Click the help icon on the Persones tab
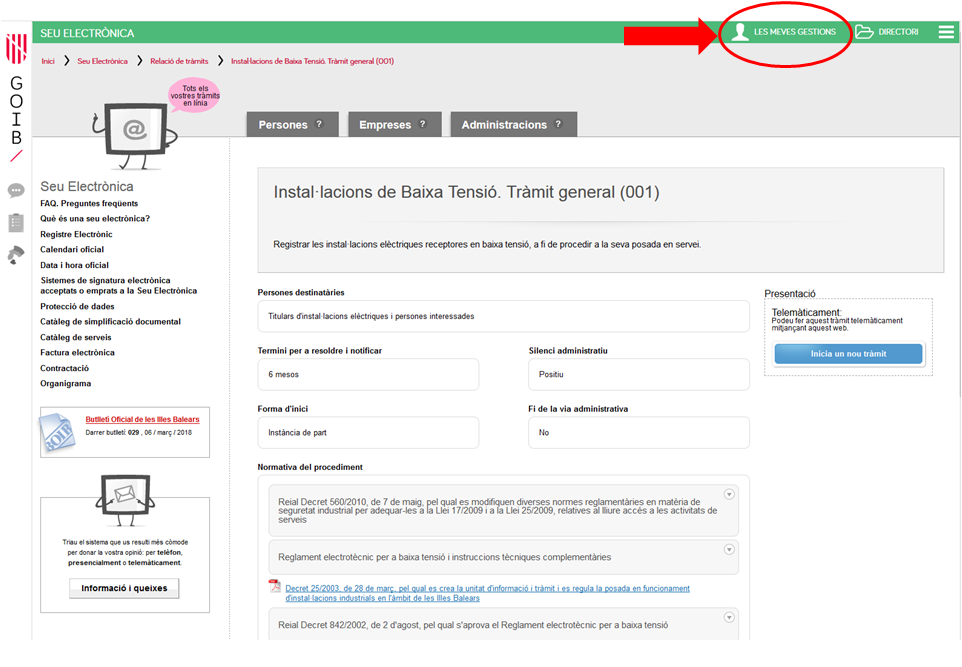 (x=320, y=124)
